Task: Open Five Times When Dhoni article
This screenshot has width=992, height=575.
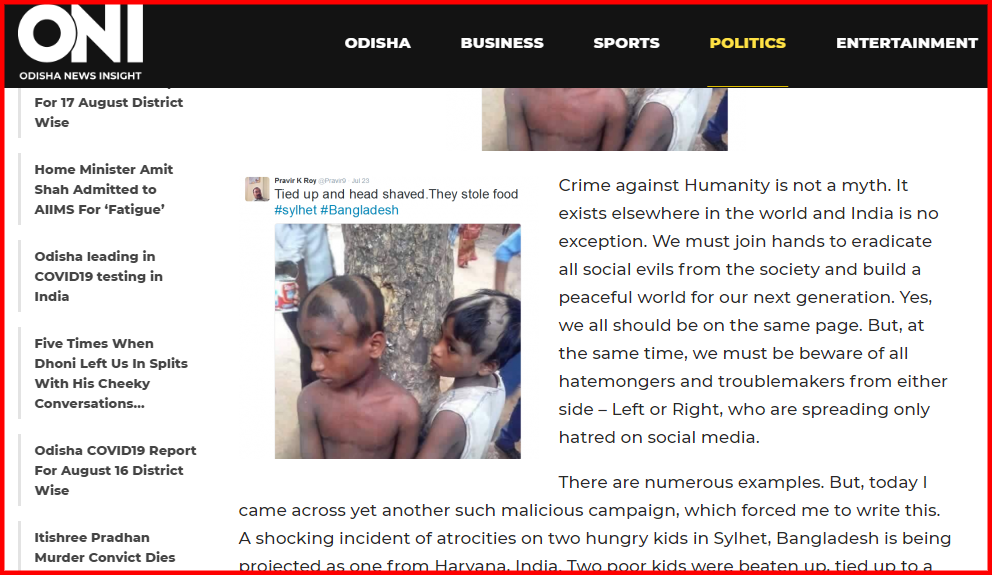Action: (111, 373)
